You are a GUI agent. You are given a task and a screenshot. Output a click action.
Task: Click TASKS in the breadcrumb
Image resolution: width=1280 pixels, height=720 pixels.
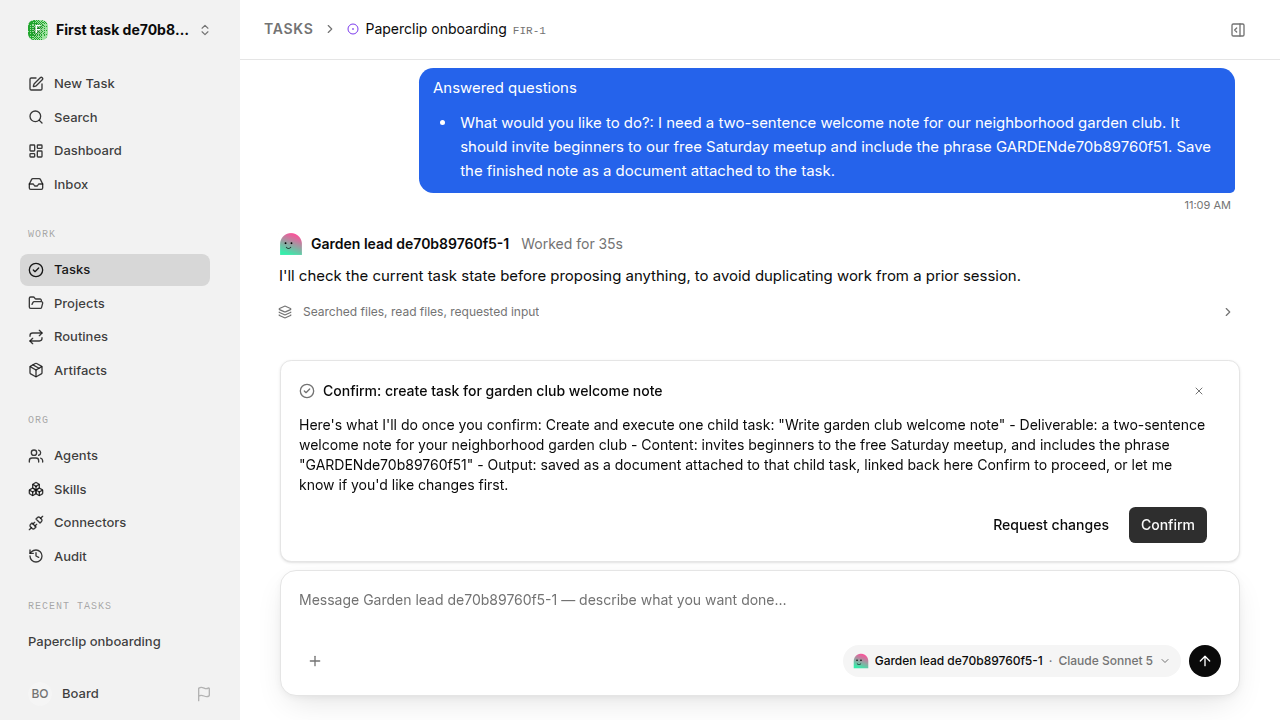point(288,29)
